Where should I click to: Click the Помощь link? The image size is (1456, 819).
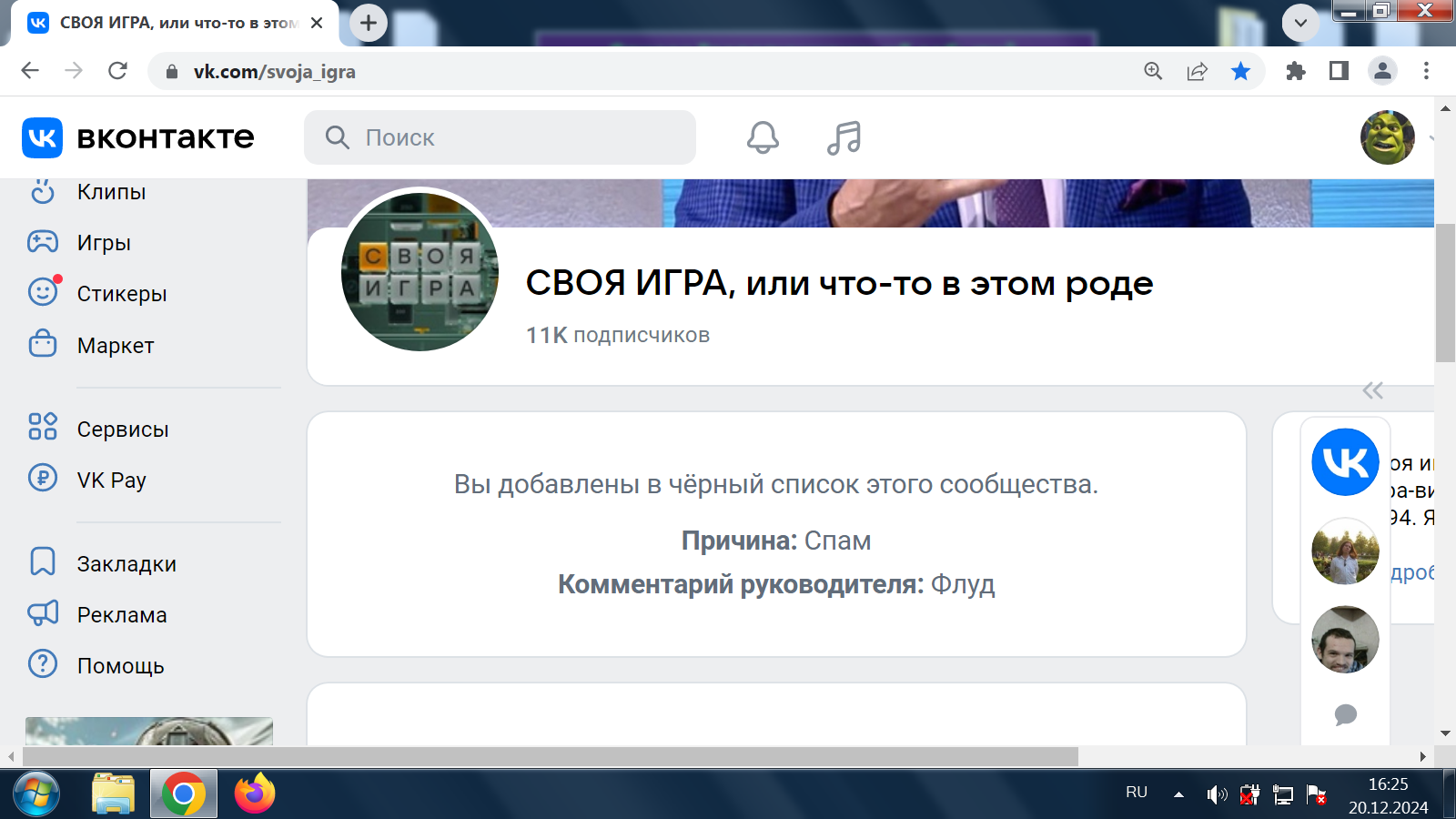tap(120, 666)
